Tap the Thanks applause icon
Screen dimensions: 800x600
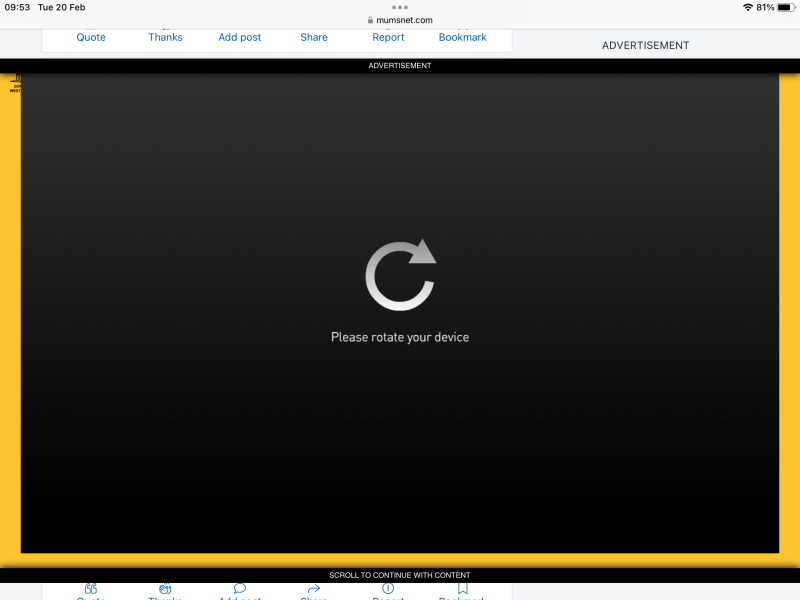tap(165, 588)
